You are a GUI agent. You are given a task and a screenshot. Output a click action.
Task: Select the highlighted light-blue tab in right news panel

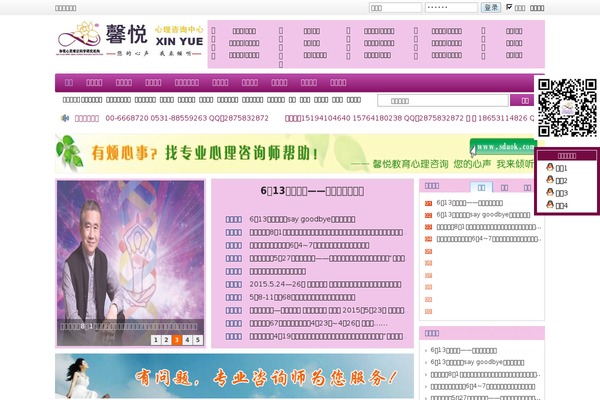coord(481,187)
